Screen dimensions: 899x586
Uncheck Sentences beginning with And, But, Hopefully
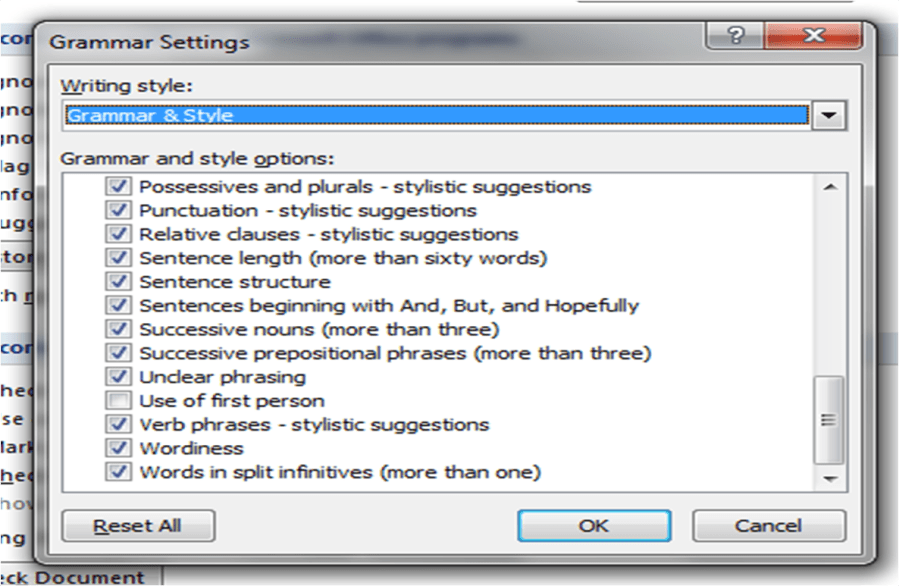coord(119,306)
